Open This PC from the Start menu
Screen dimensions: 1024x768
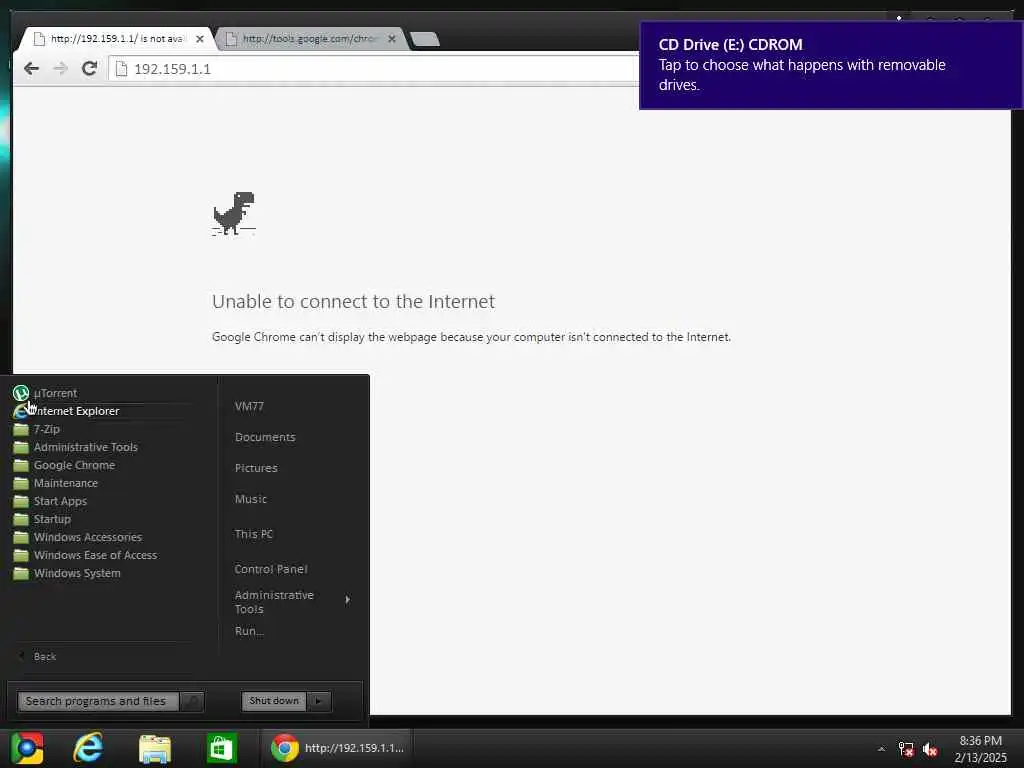253,534
